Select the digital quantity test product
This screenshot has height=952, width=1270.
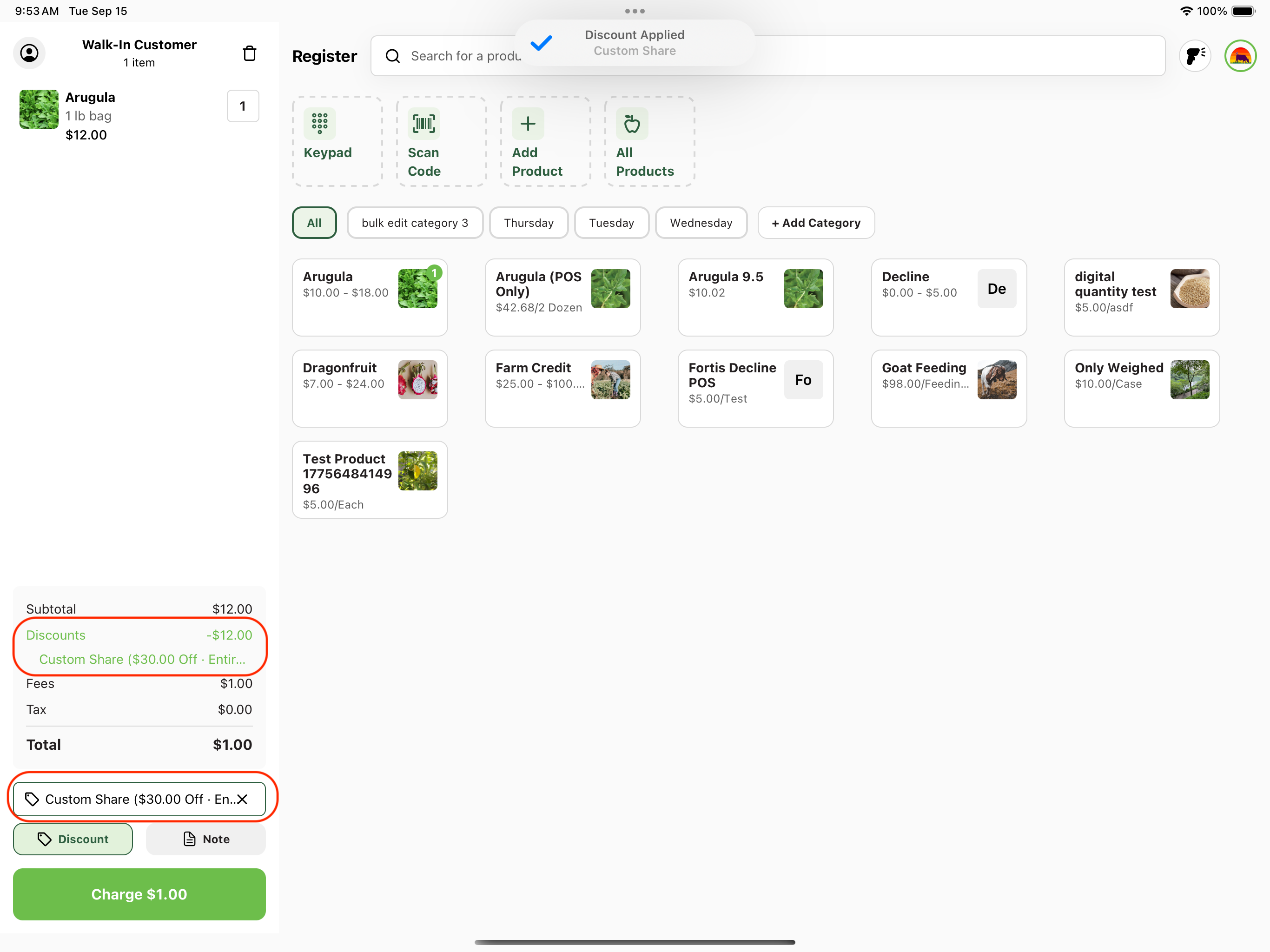point(1141,297)
